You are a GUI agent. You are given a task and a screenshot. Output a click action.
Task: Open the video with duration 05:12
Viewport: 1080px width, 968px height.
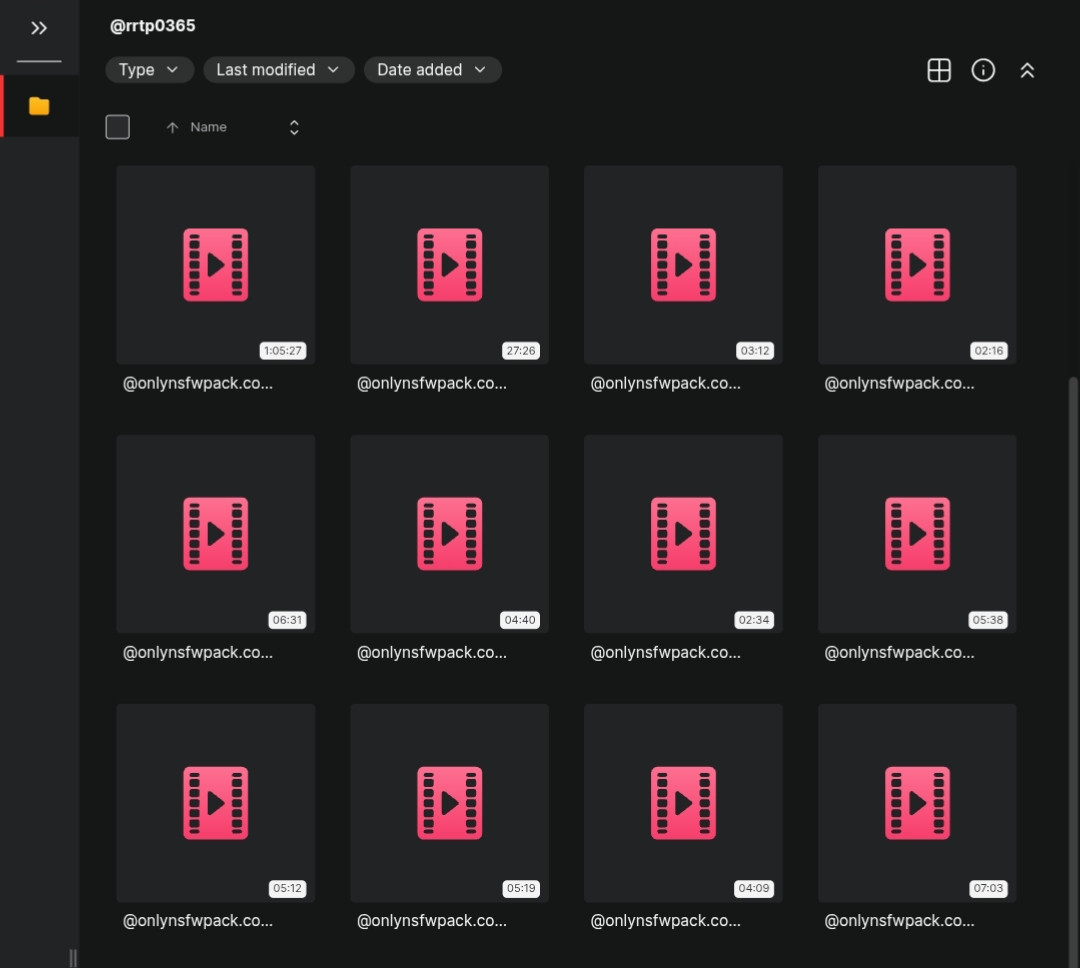[x=216, y=803]
